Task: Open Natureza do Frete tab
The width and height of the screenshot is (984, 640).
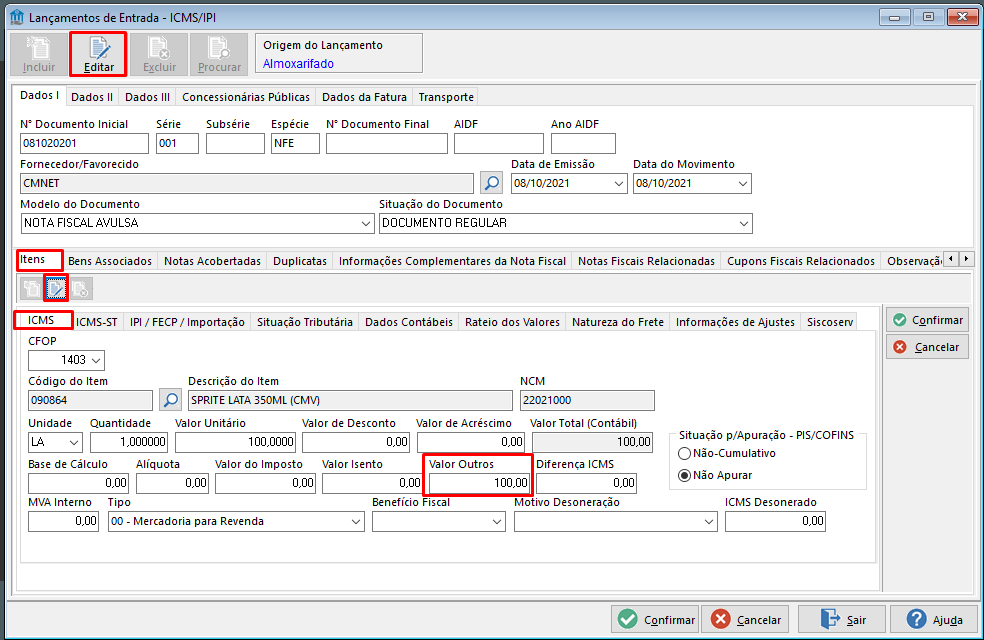Action: (x=618, y=322)
